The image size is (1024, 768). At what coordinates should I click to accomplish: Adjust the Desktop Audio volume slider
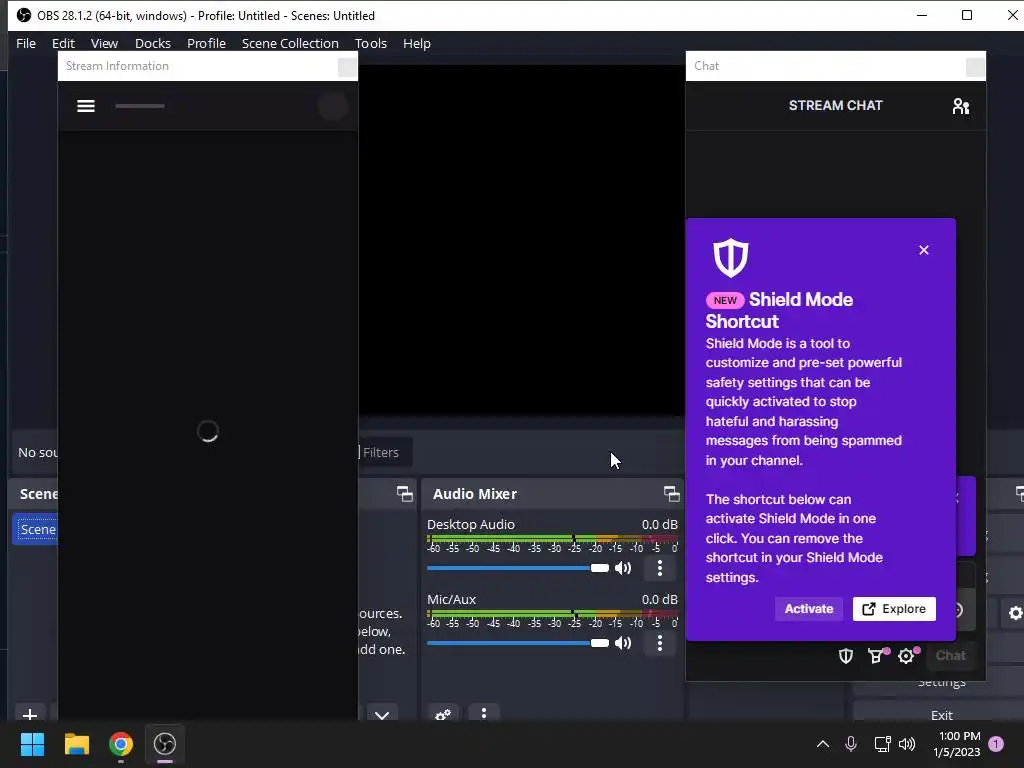517,568
